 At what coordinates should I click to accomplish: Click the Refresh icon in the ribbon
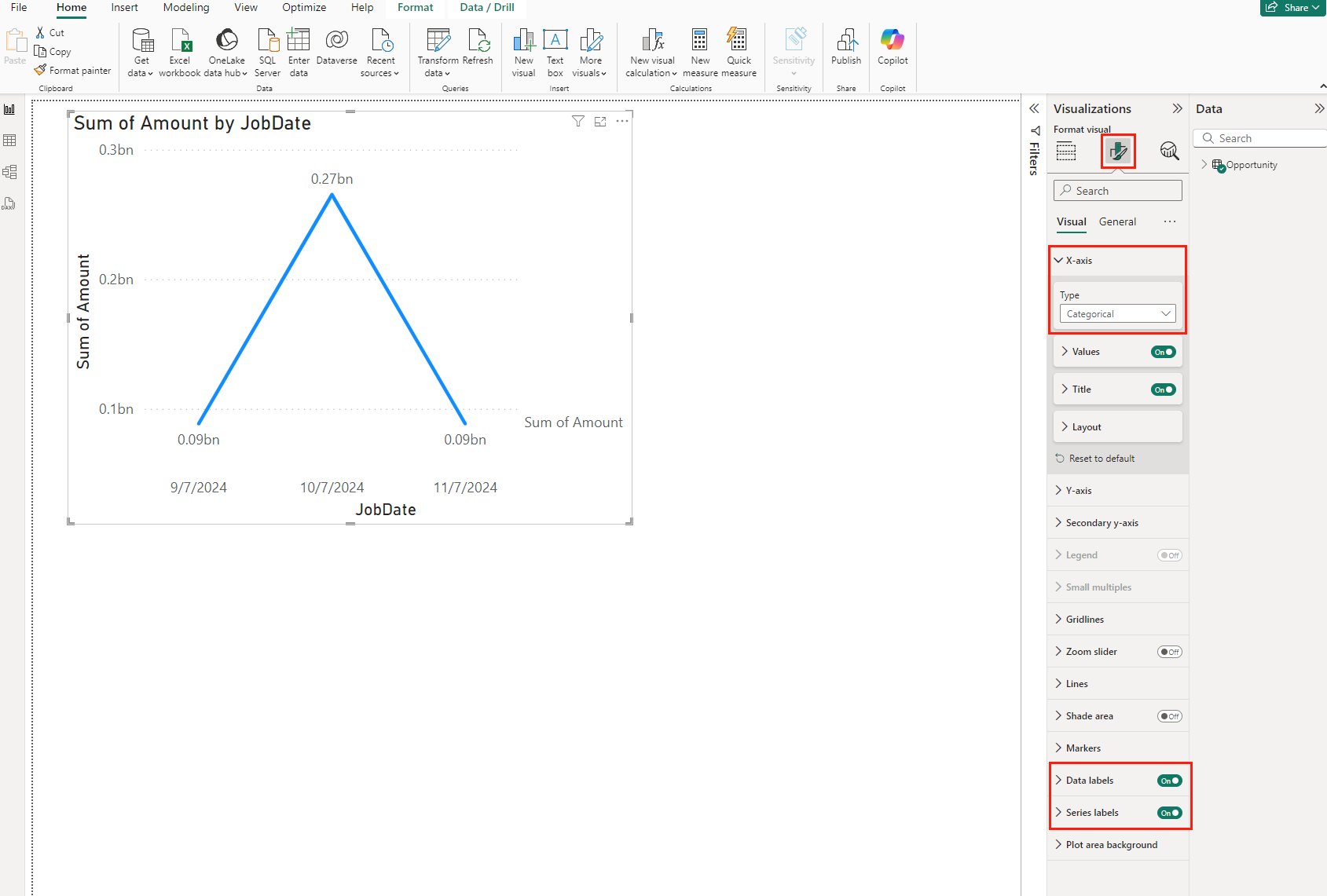[x=478, y=40]
